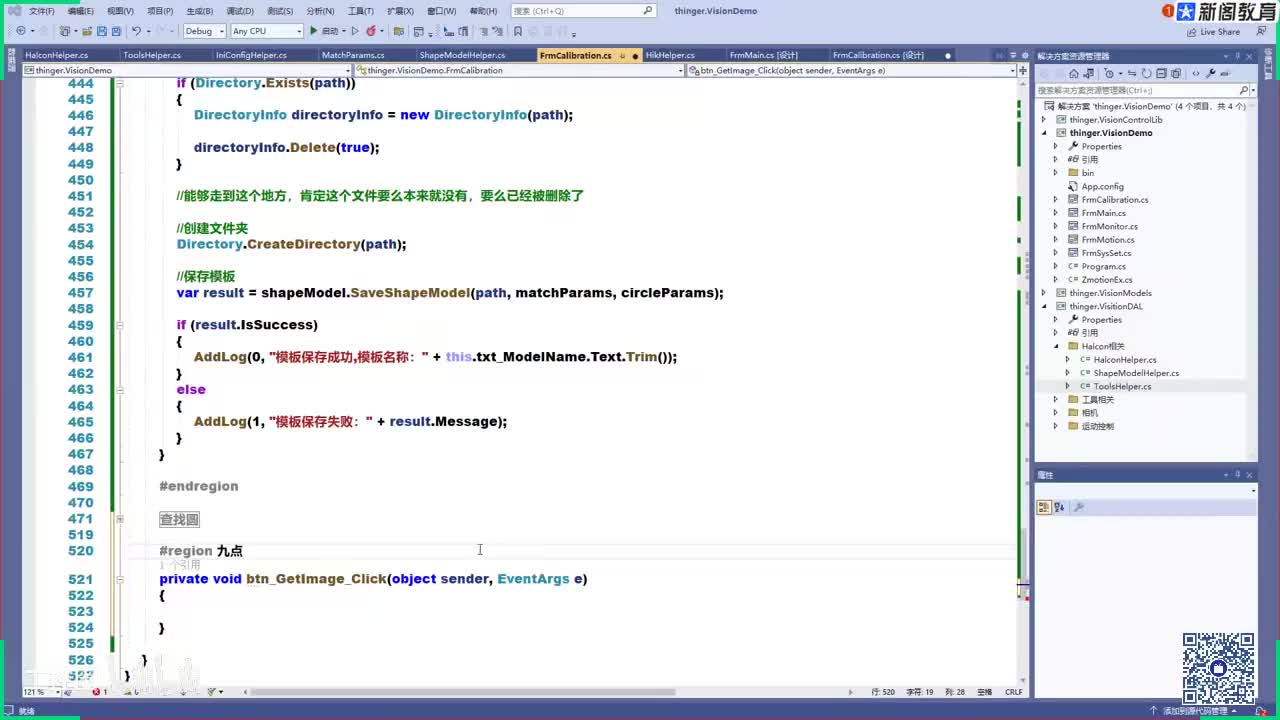Image resolution: width=1280 pixels, height=720 pixels.
Task: Open the 工具(T) menu
Action: pyautogui.click(x=360, y=11)
